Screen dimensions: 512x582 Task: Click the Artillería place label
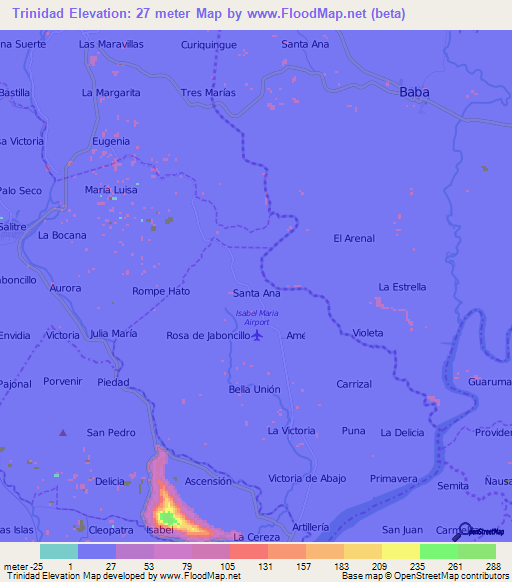pyautogui.click(x=310, y=527)
